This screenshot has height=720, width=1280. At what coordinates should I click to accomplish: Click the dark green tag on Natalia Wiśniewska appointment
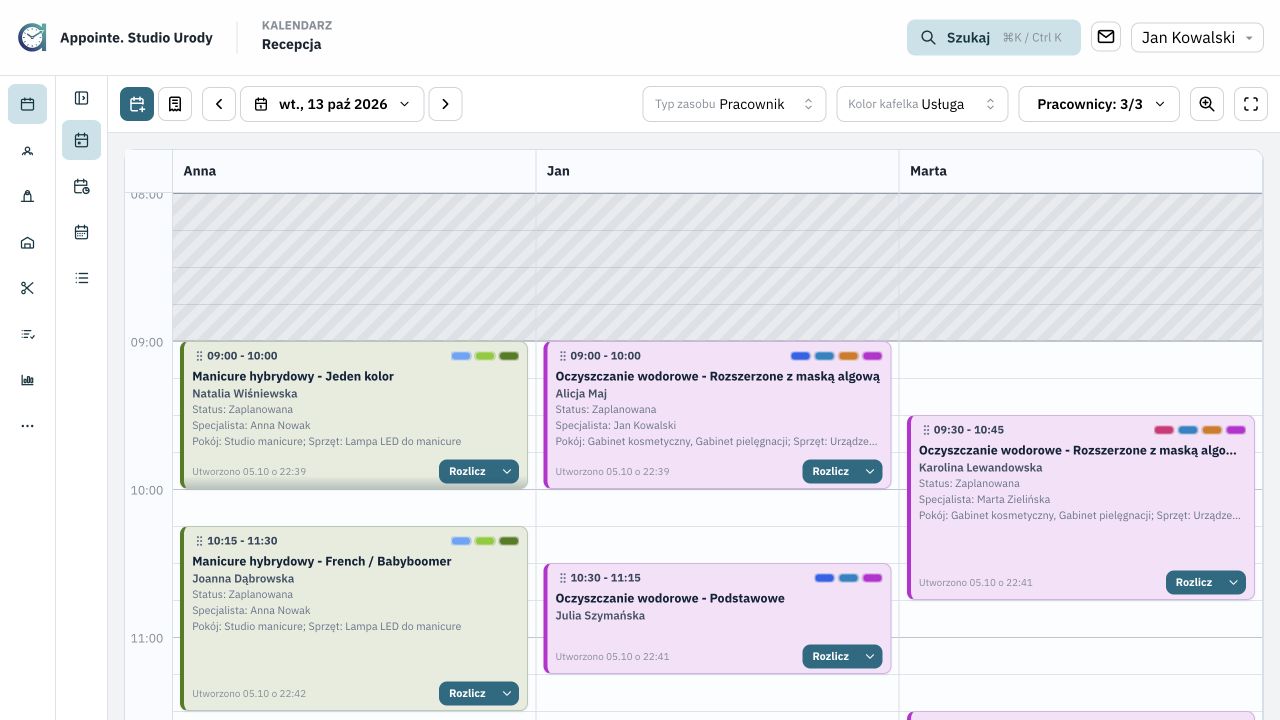pyautogui.click(x=509, y=356)
